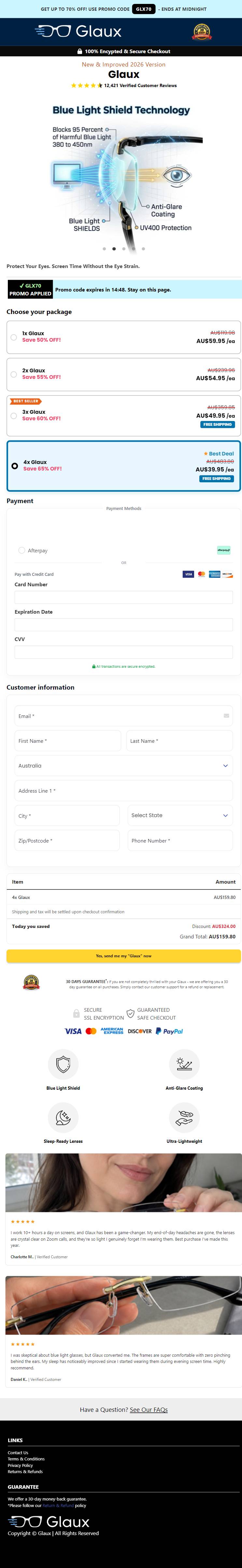This screenshot has height=1568, width=242.
Task: Click the green lock icon by secure transactions note
Action: pyautogui.click(x=93, y=666)
